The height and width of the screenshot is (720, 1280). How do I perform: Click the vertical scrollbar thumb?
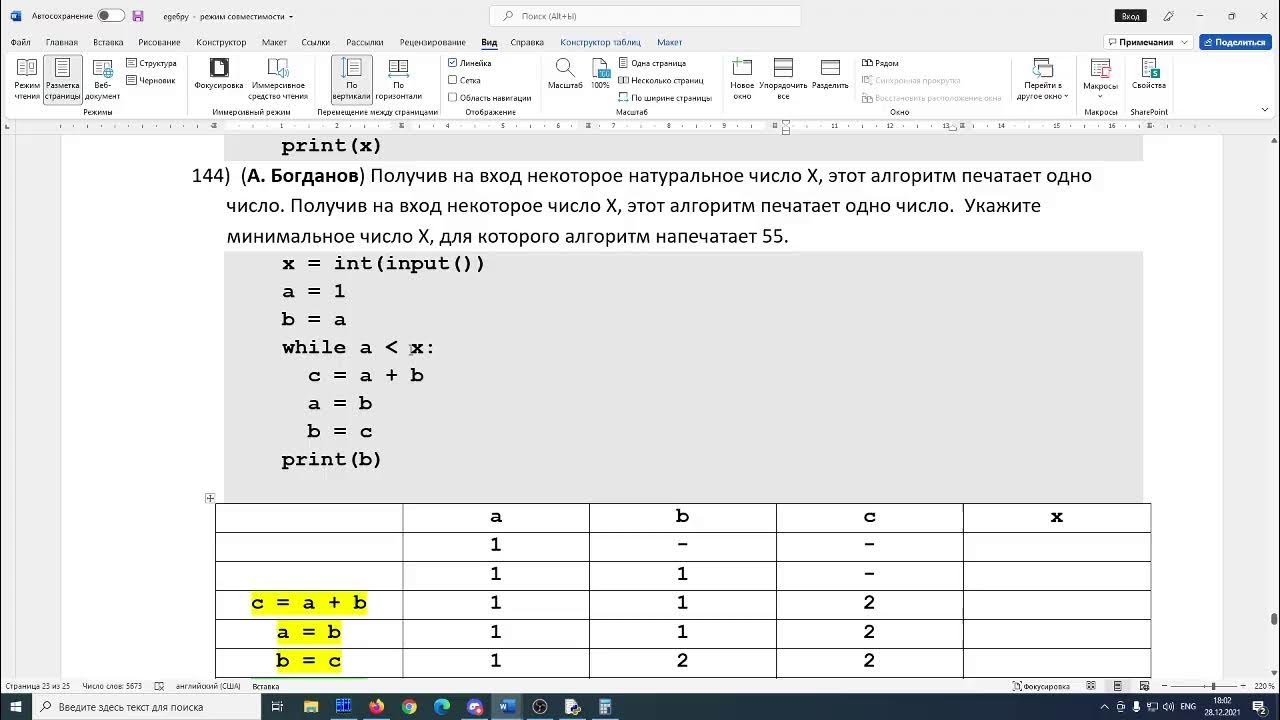[1273, 618]
